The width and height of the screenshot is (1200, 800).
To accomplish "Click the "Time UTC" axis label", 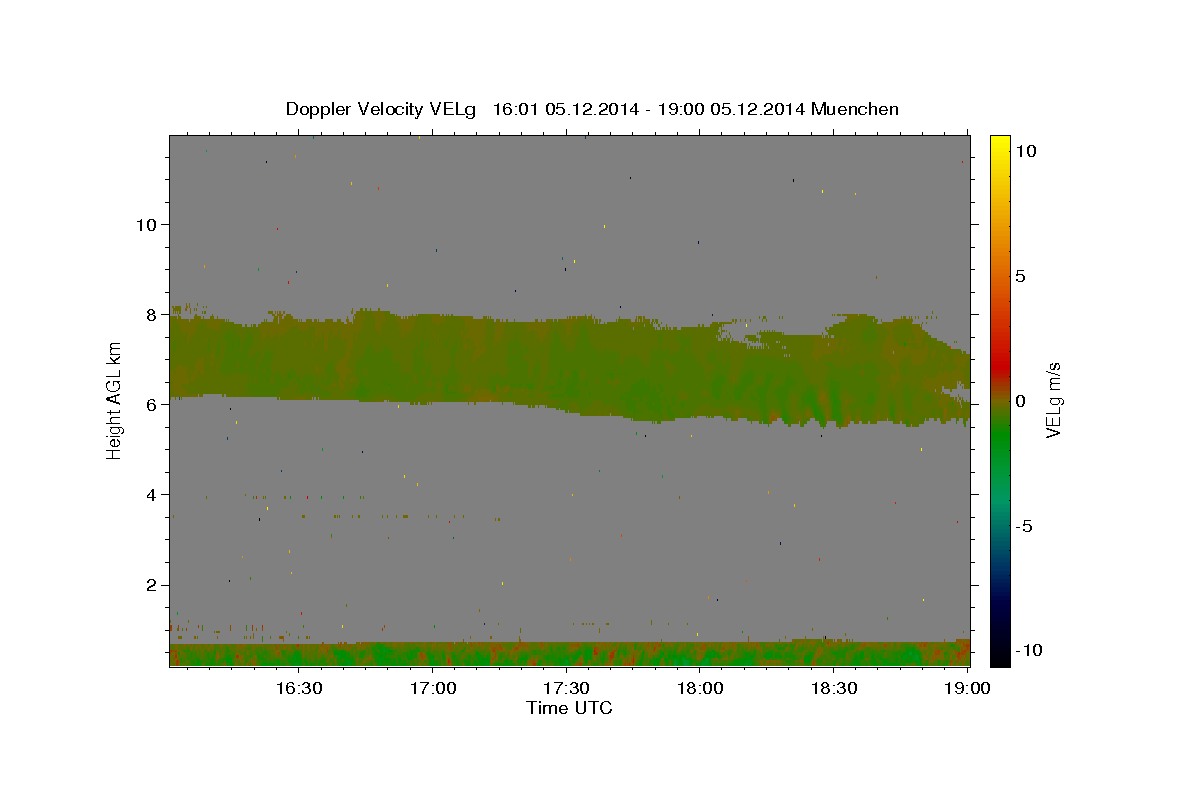I will (569, 708).
